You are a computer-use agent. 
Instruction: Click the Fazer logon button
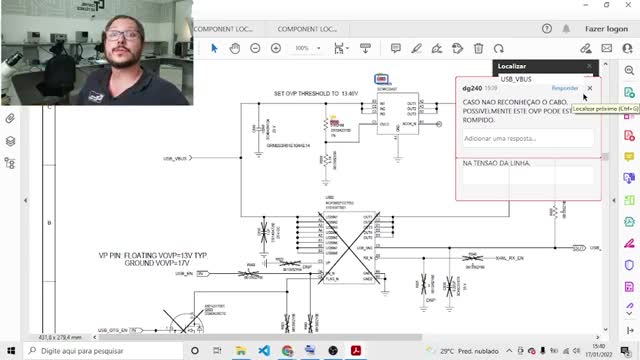606,29
